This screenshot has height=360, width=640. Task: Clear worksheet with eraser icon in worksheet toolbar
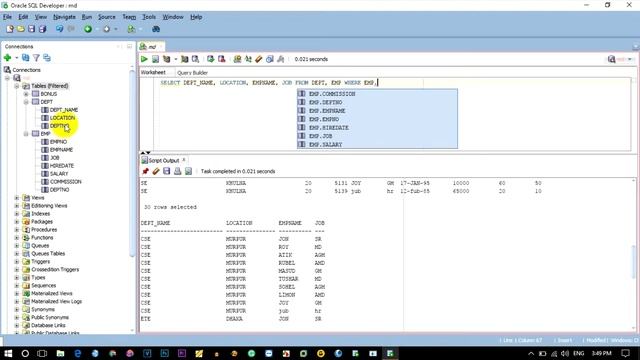[x=259, y=59]
